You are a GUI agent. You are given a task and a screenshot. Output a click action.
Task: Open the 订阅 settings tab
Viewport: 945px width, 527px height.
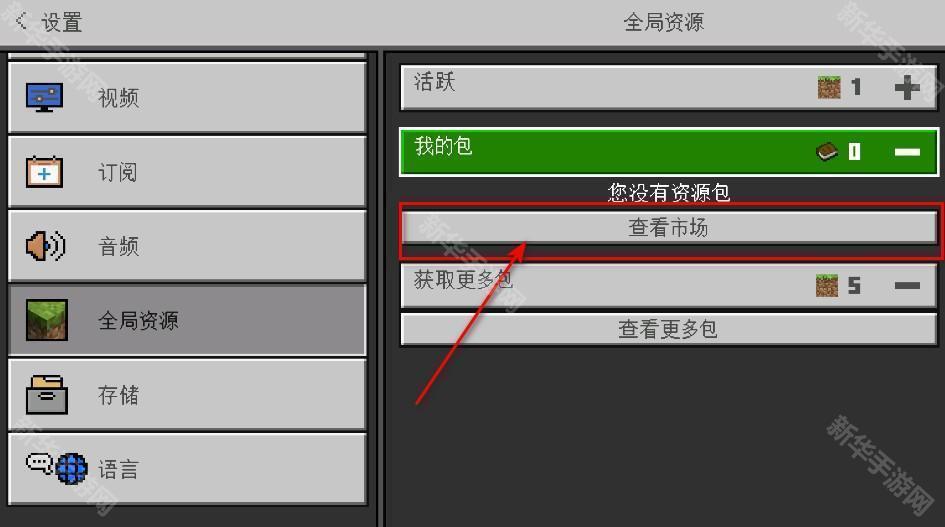pos(187,172)
